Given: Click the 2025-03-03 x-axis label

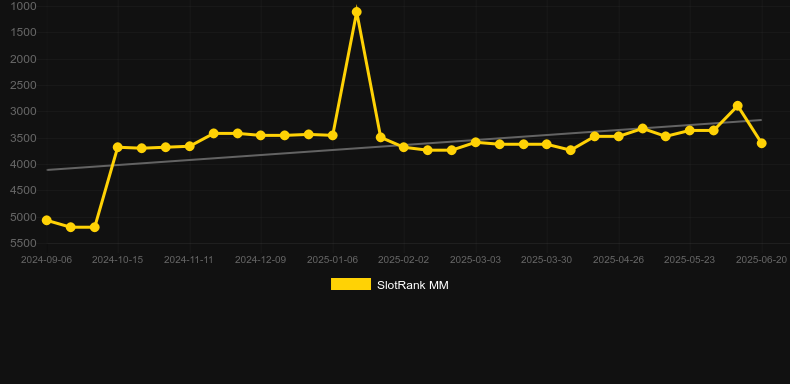Looking at the screenshot, I should [475, 260].
